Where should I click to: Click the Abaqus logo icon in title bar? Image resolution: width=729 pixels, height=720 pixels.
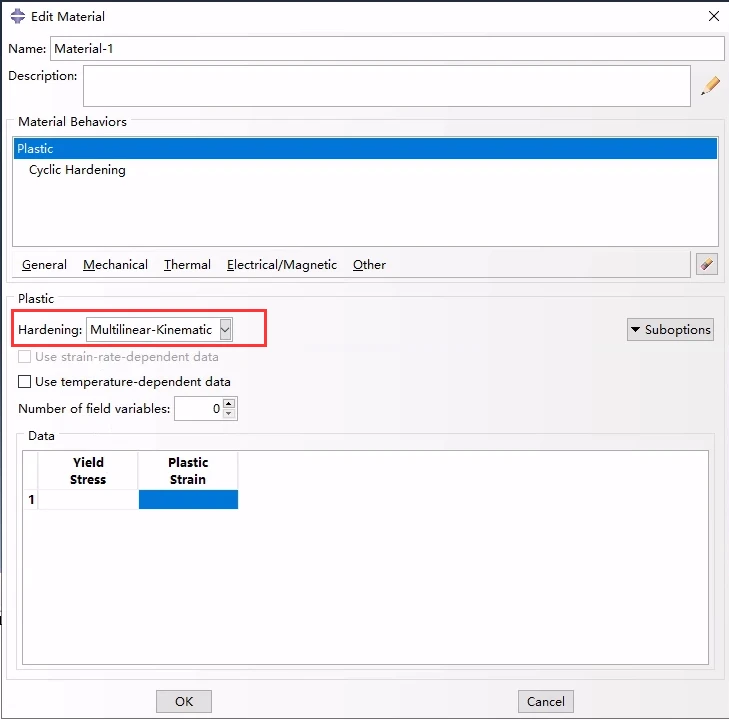tap(18, 16)
